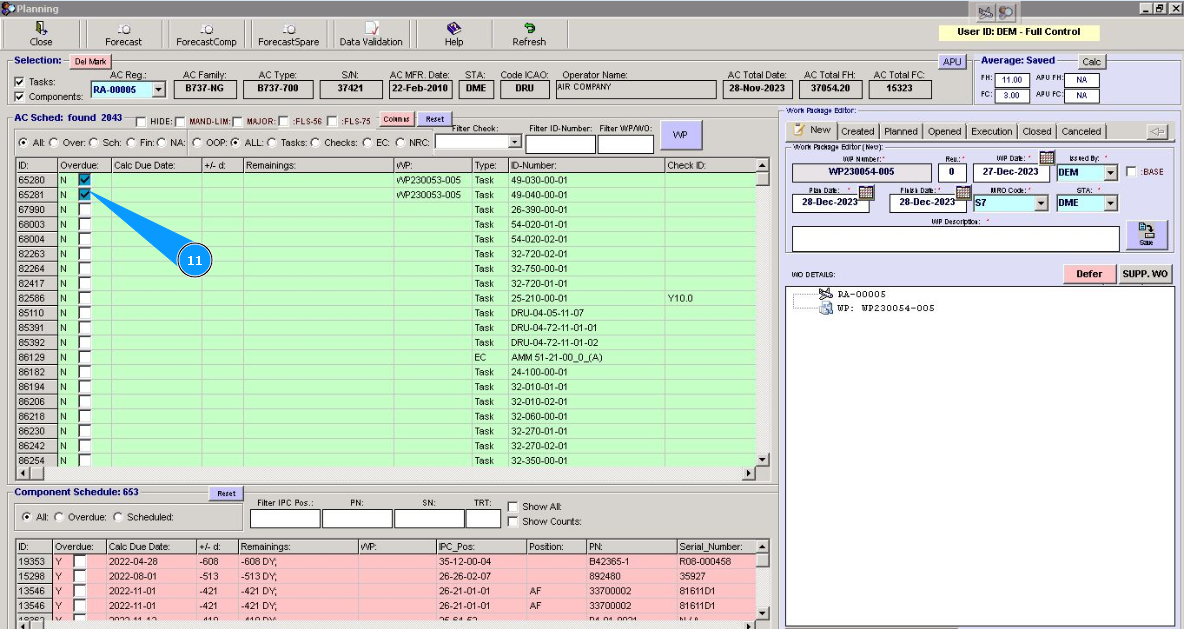
Task: Select the Overdue radio in Component Schedule
Action: tap(58, 517)
